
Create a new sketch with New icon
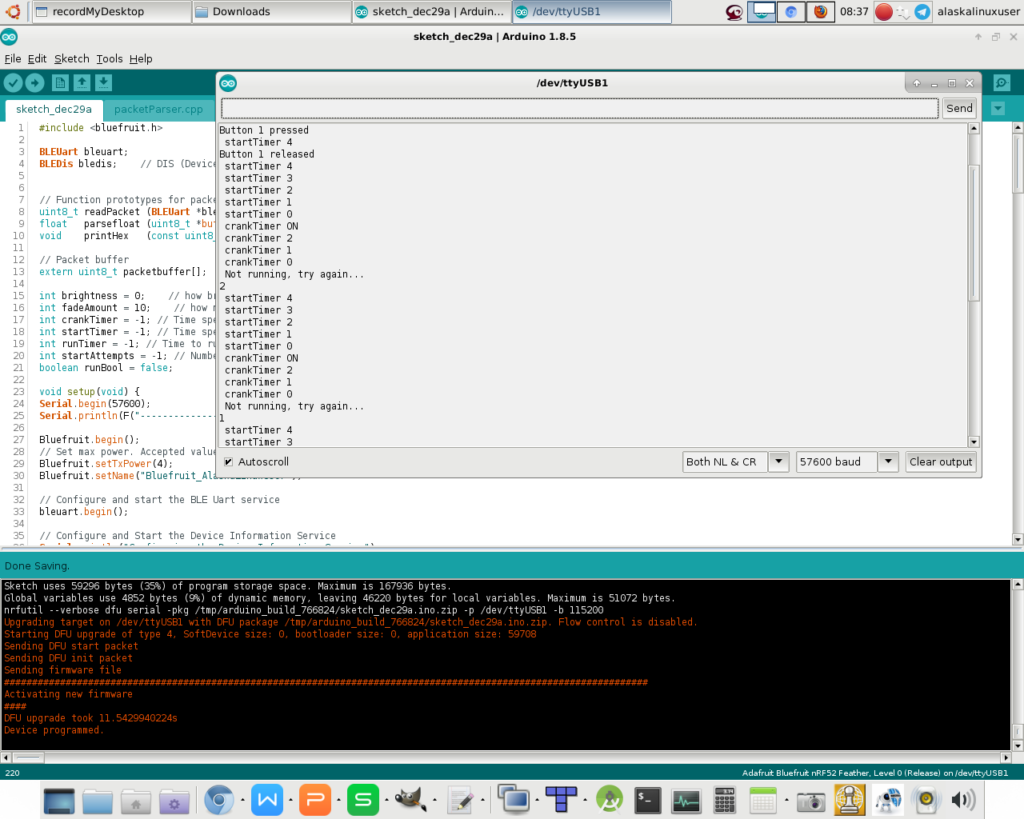[60, 83]
